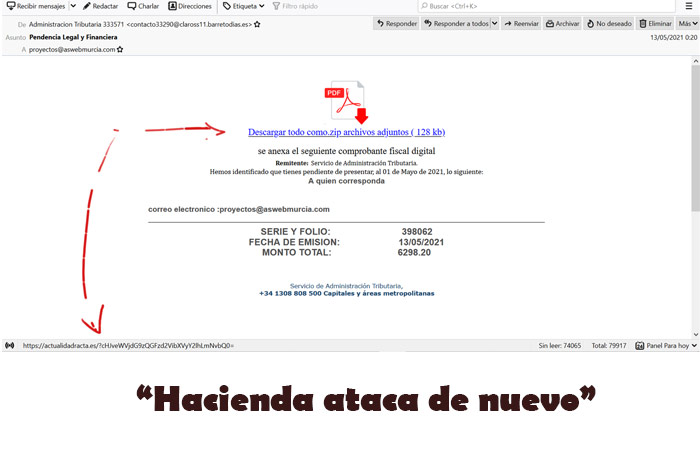This screenshot has width=700, height=450.
Task: Toggle the Filtro rápido filter bar
Action: (296, 6)
